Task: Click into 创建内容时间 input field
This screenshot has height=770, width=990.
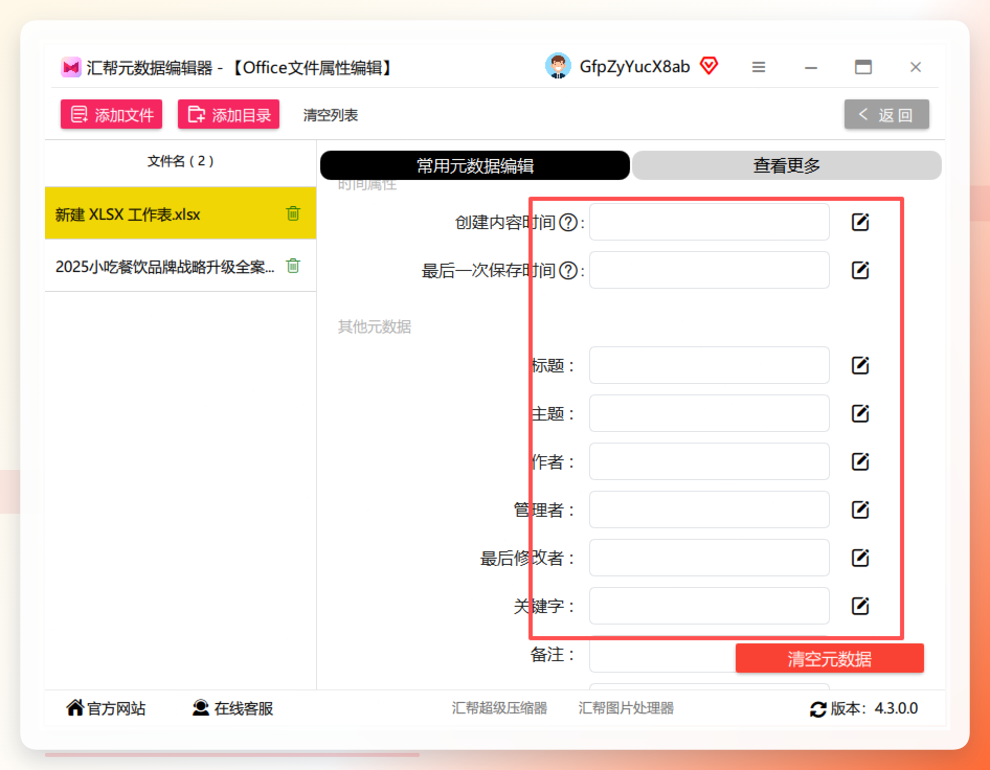Action: tap(709, 222)
